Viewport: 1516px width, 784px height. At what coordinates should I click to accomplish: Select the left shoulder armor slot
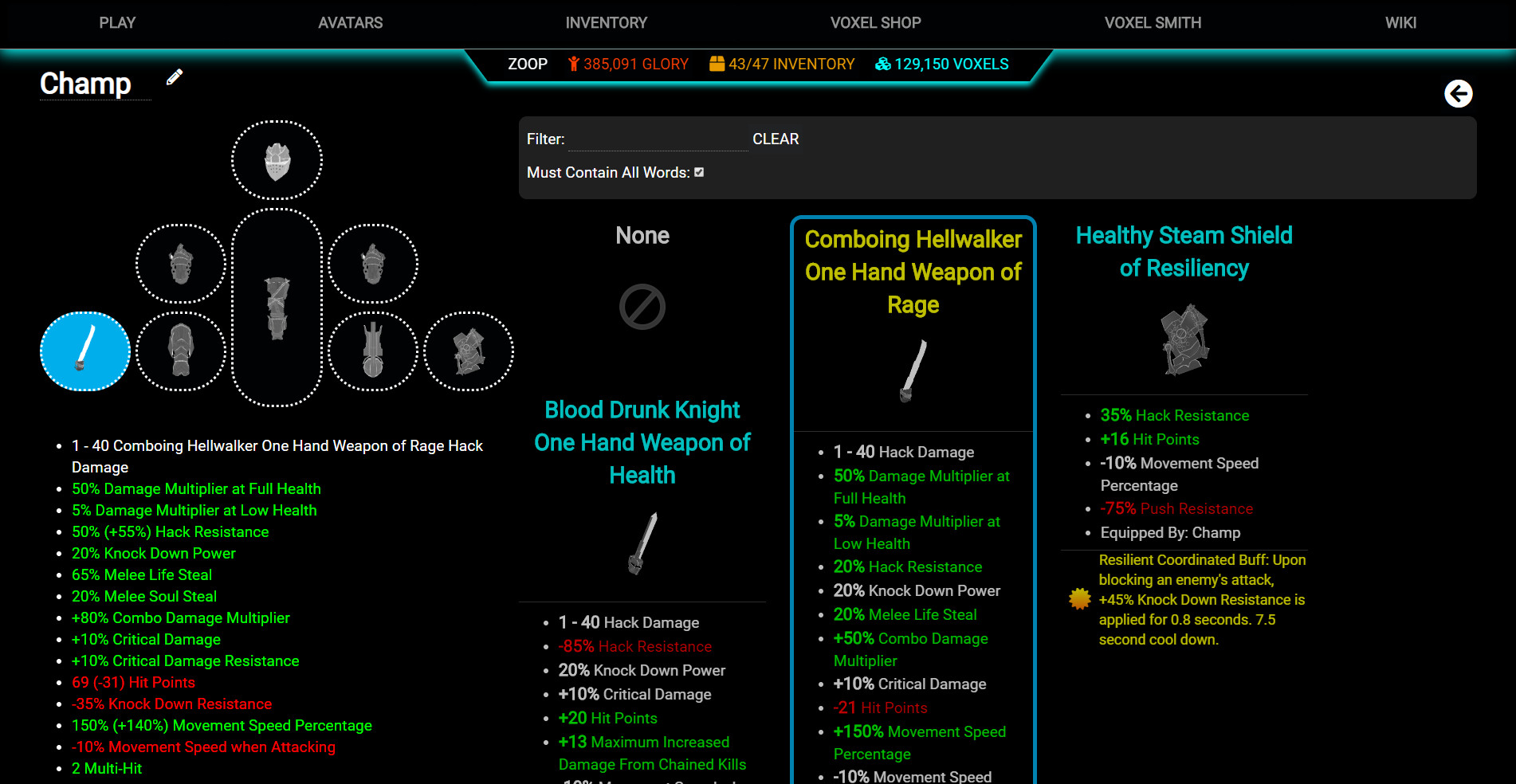[x=181, y=264]
